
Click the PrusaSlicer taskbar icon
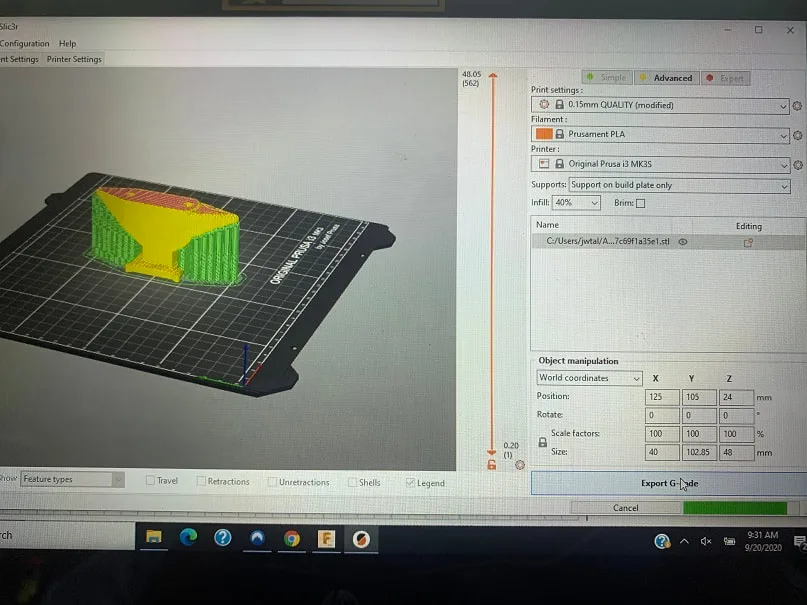coord(361,540)
